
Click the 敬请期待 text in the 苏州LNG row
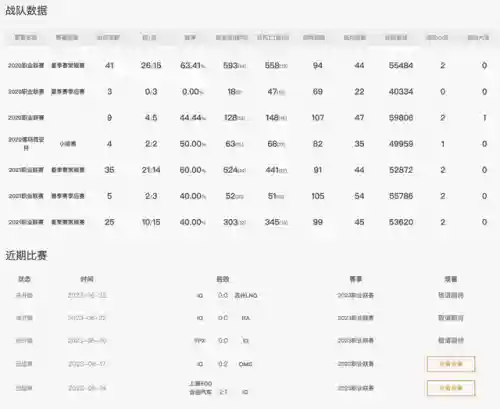[x=451, y=295]
